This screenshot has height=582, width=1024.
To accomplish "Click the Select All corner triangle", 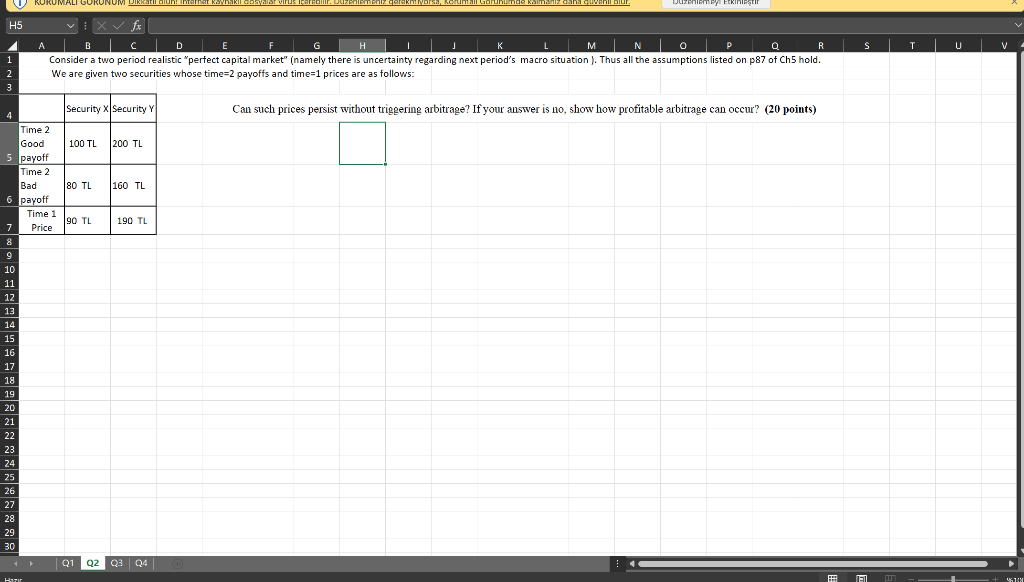I will (x=12, y=45).
